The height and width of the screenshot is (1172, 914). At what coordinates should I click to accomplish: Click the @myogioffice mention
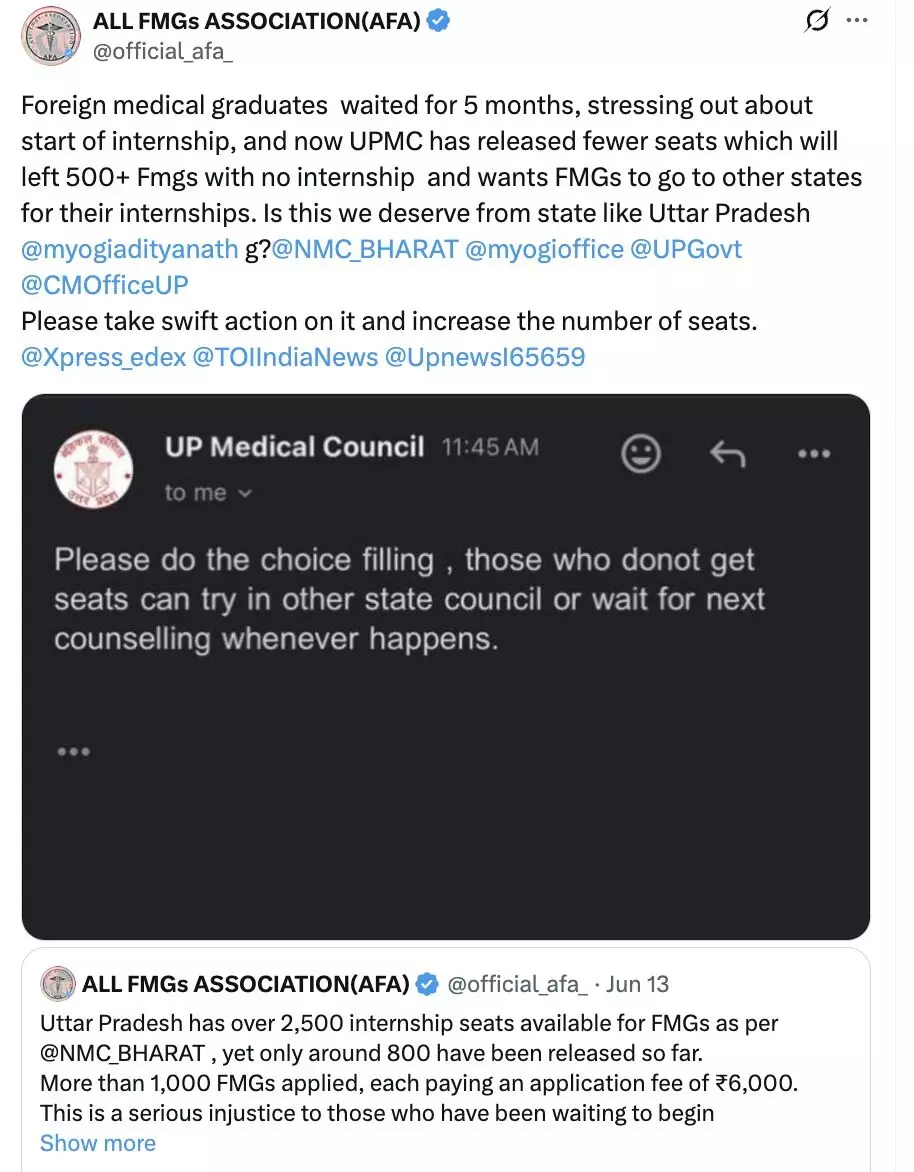coord(544,249)
